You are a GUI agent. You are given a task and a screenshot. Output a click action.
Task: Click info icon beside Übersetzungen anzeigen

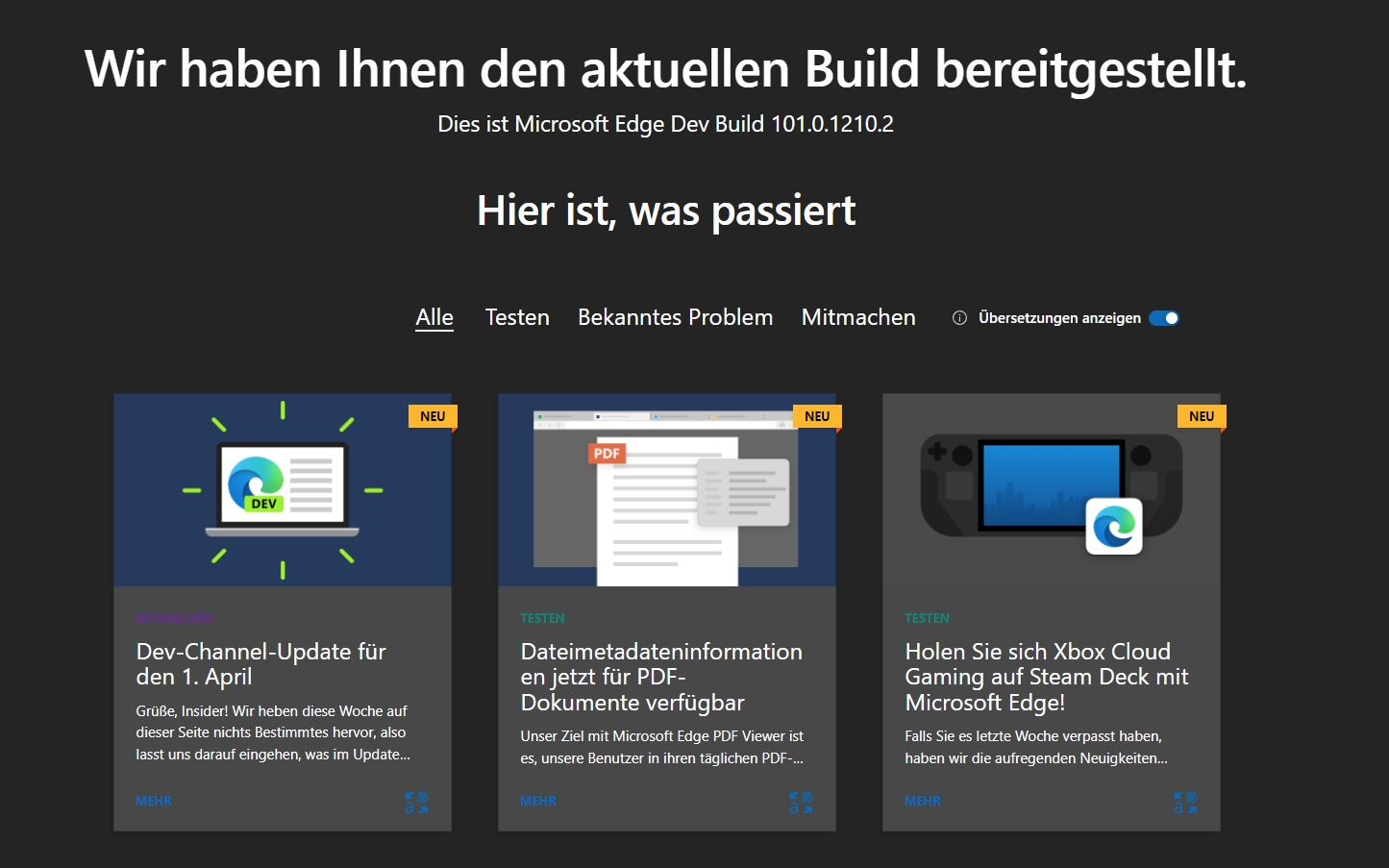[x=959, y=318]
